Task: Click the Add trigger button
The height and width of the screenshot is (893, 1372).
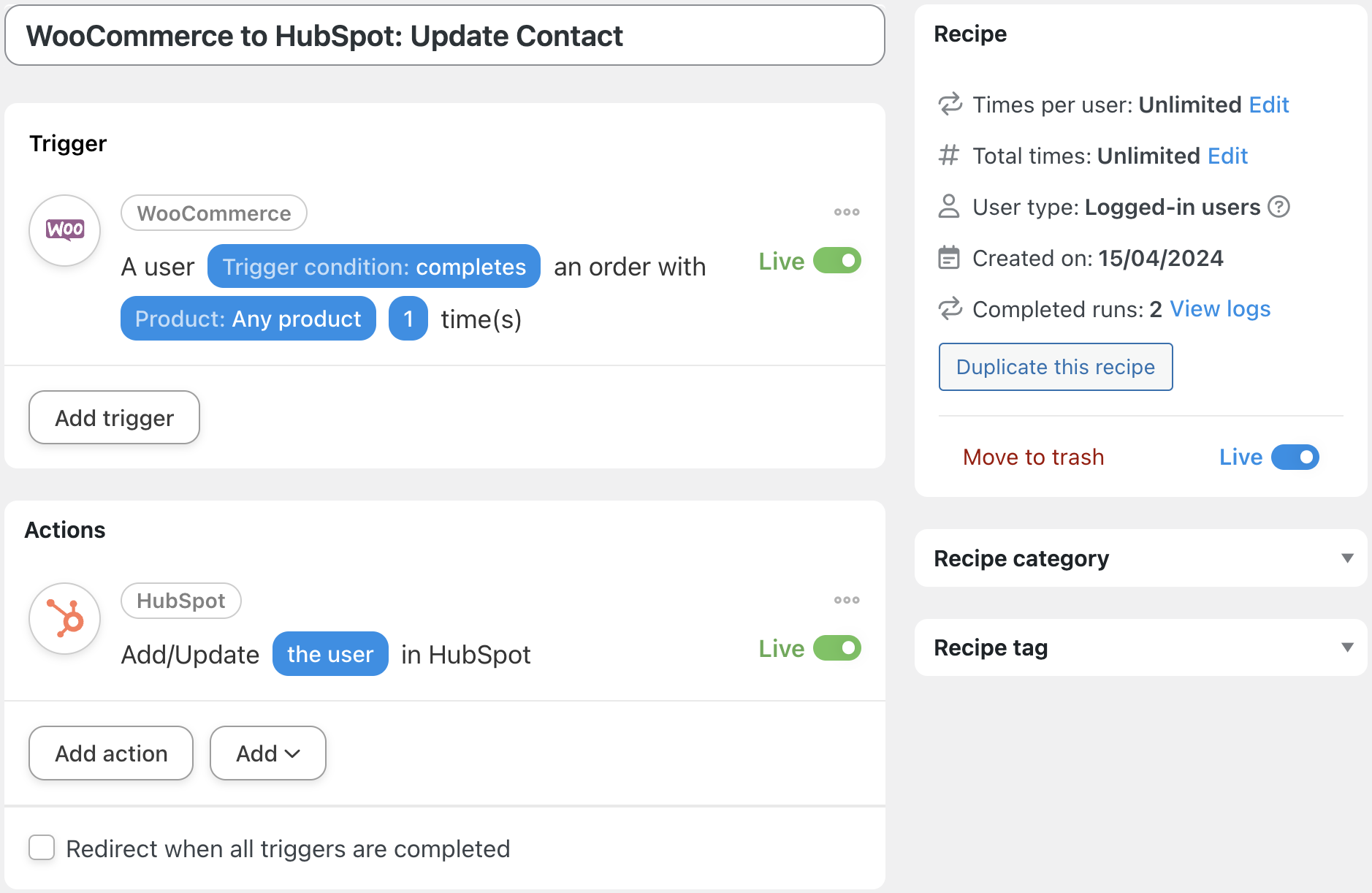Action: point(114,417)
